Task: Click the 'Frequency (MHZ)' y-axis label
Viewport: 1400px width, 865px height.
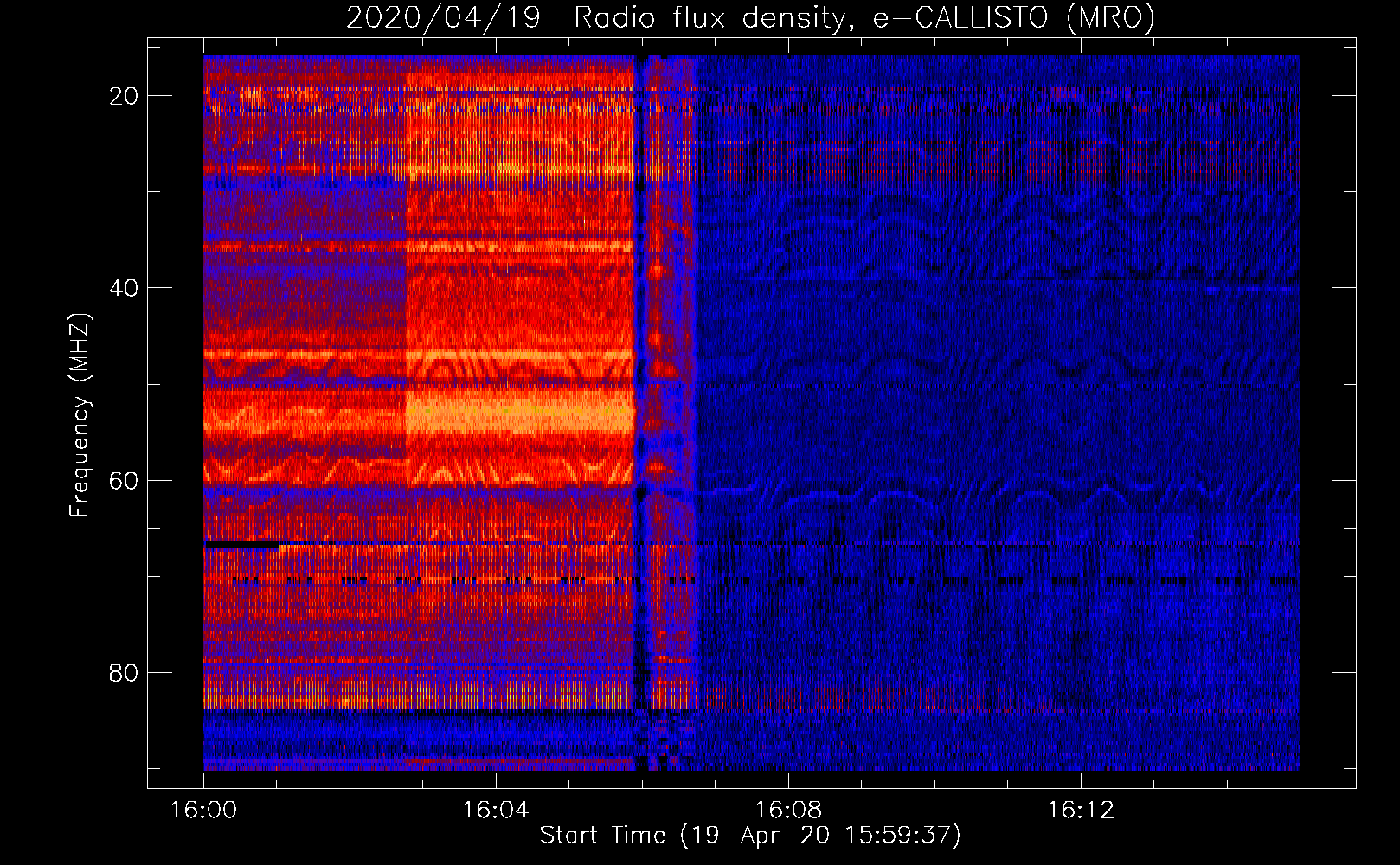Action: tap(80, 415)
